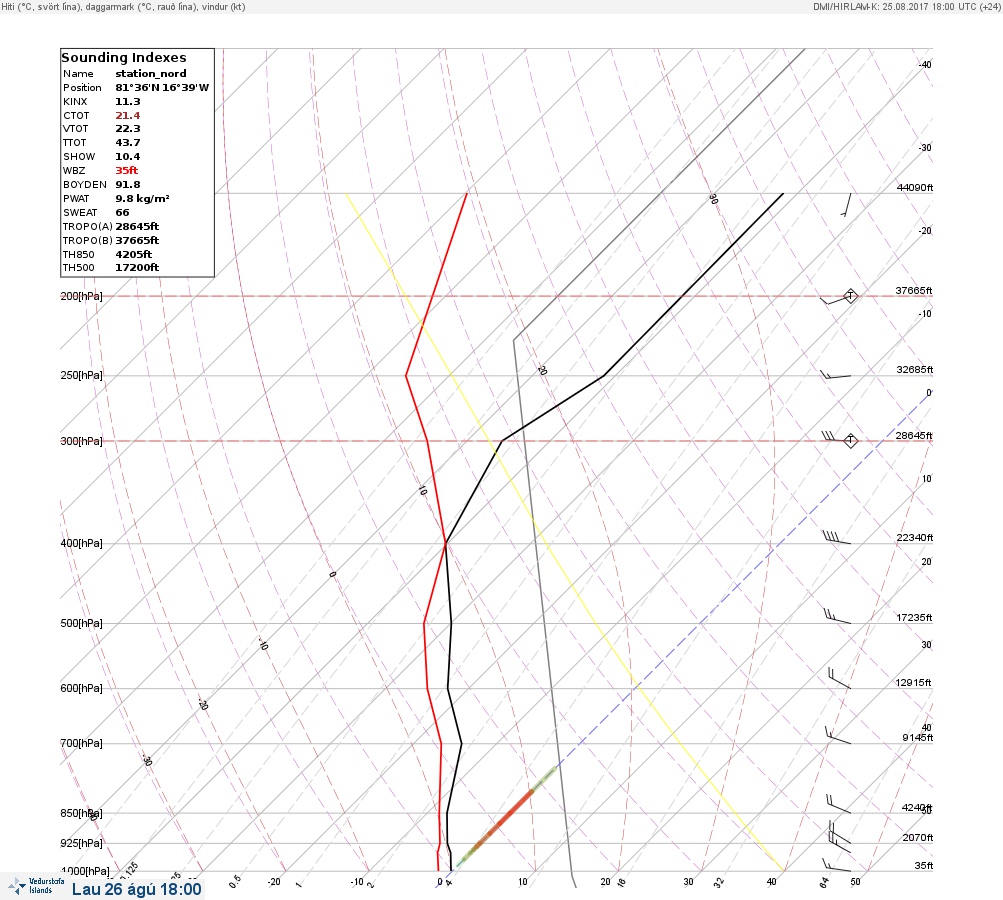Click the TROPO(B) value 37665ft in table
Viewport: 1003px width, 900px height.
point(137,241)
